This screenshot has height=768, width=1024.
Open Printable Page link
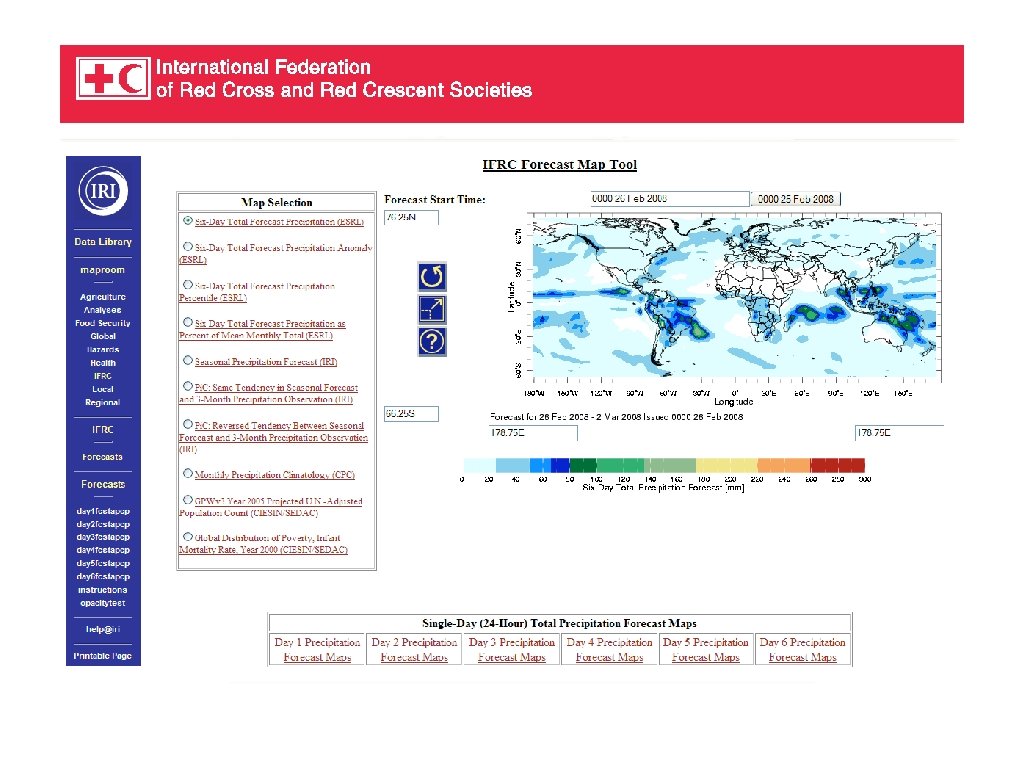click(x=103, y=656)
